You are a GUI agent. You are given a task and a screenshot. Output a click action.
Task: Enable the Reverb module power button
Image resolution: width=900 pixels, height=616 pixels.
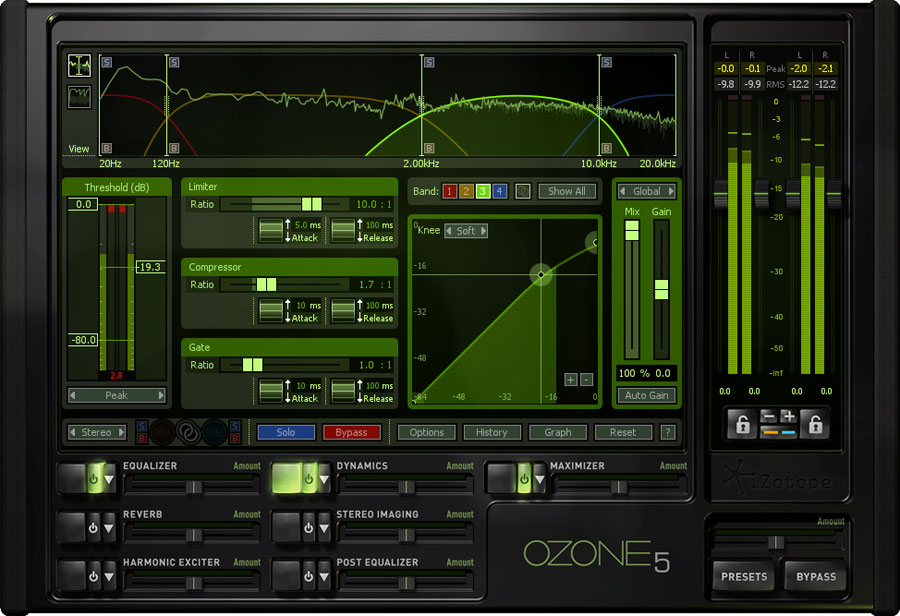point(93,528)
